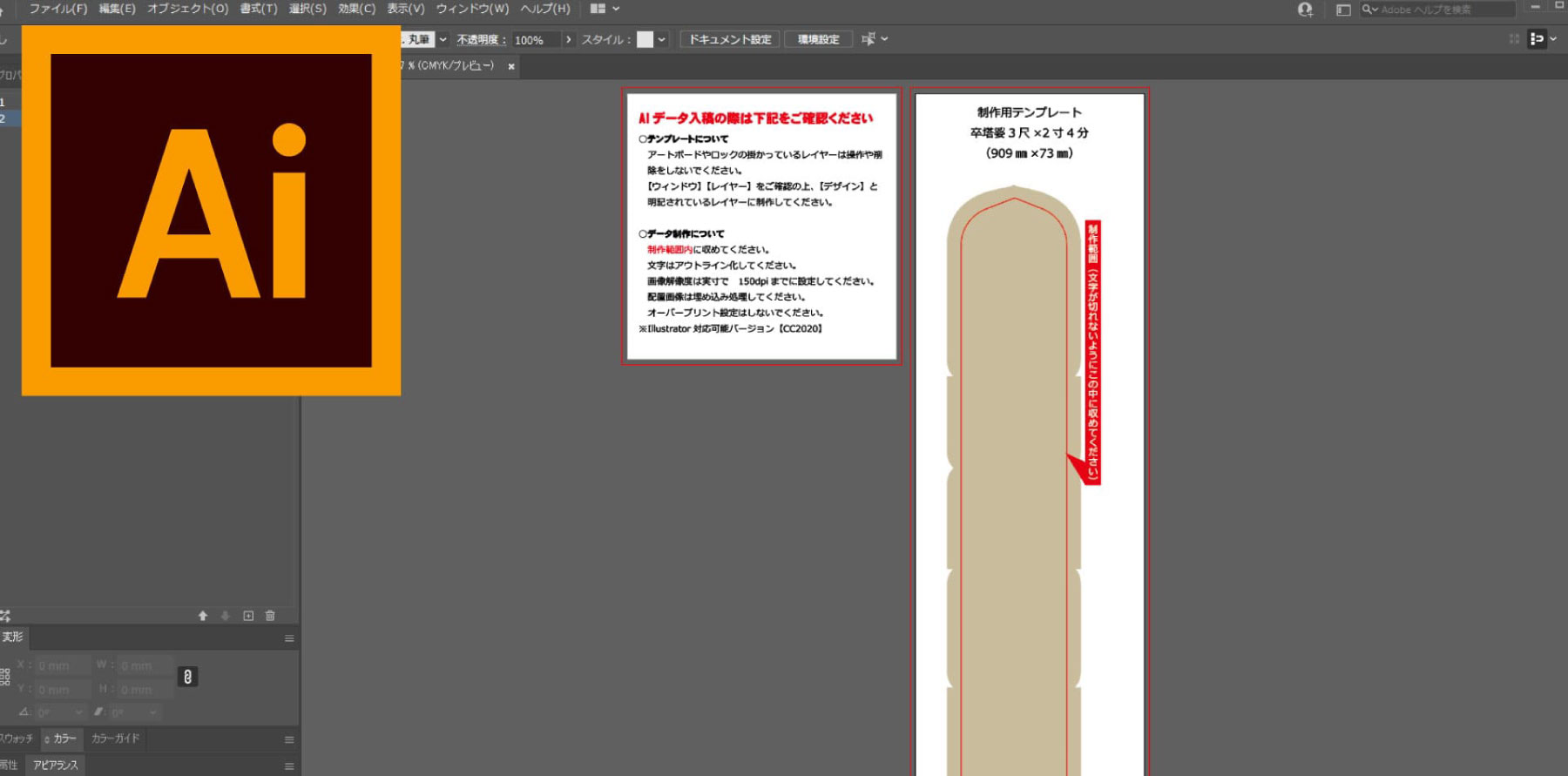Click the move artboard up arrow
1568x776 pixels.
point(203,616)
